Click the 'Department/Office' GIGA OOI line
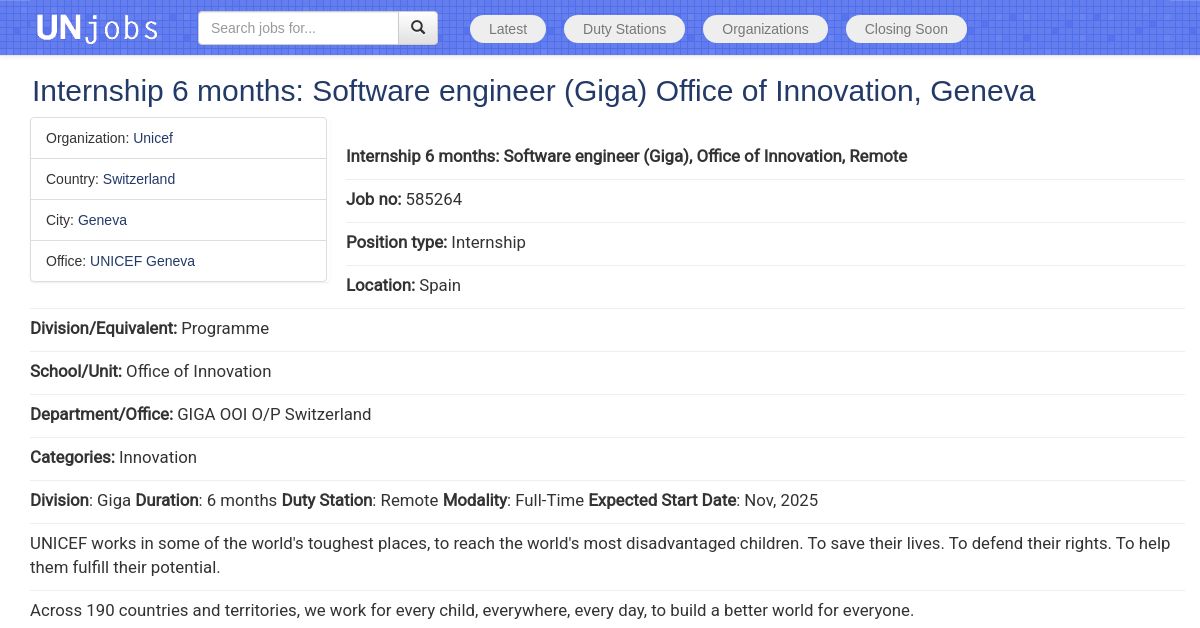1200x628 pixels. (x=200, y=414)
